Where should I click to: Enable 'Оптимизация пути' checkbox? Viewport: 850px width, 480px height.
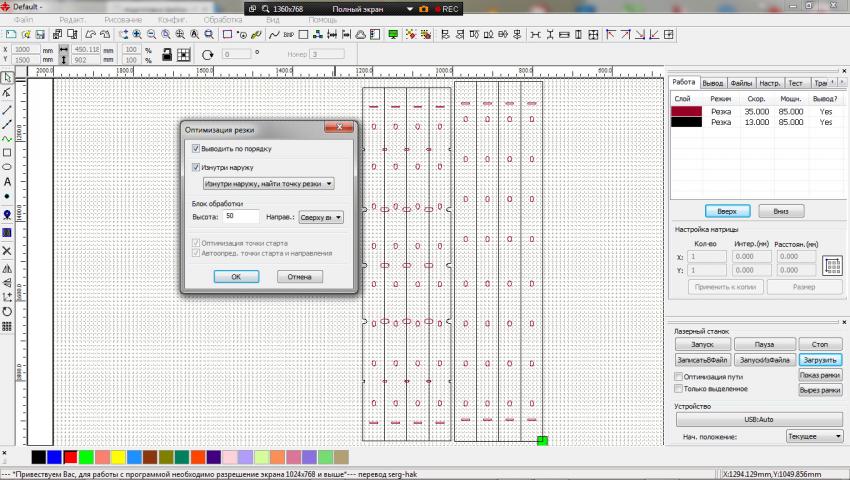[678, 376]
